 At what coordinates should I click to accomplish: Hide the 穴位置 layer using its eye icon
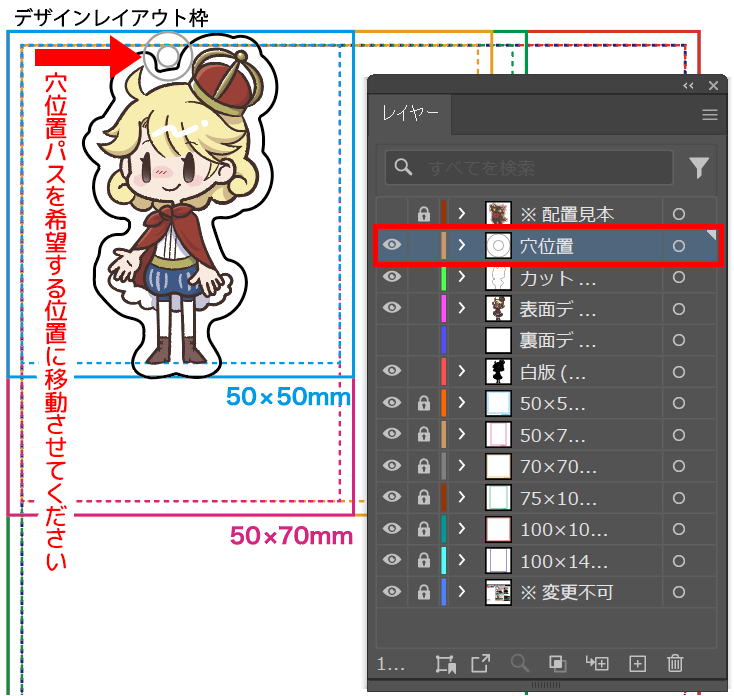coord(391,245)
